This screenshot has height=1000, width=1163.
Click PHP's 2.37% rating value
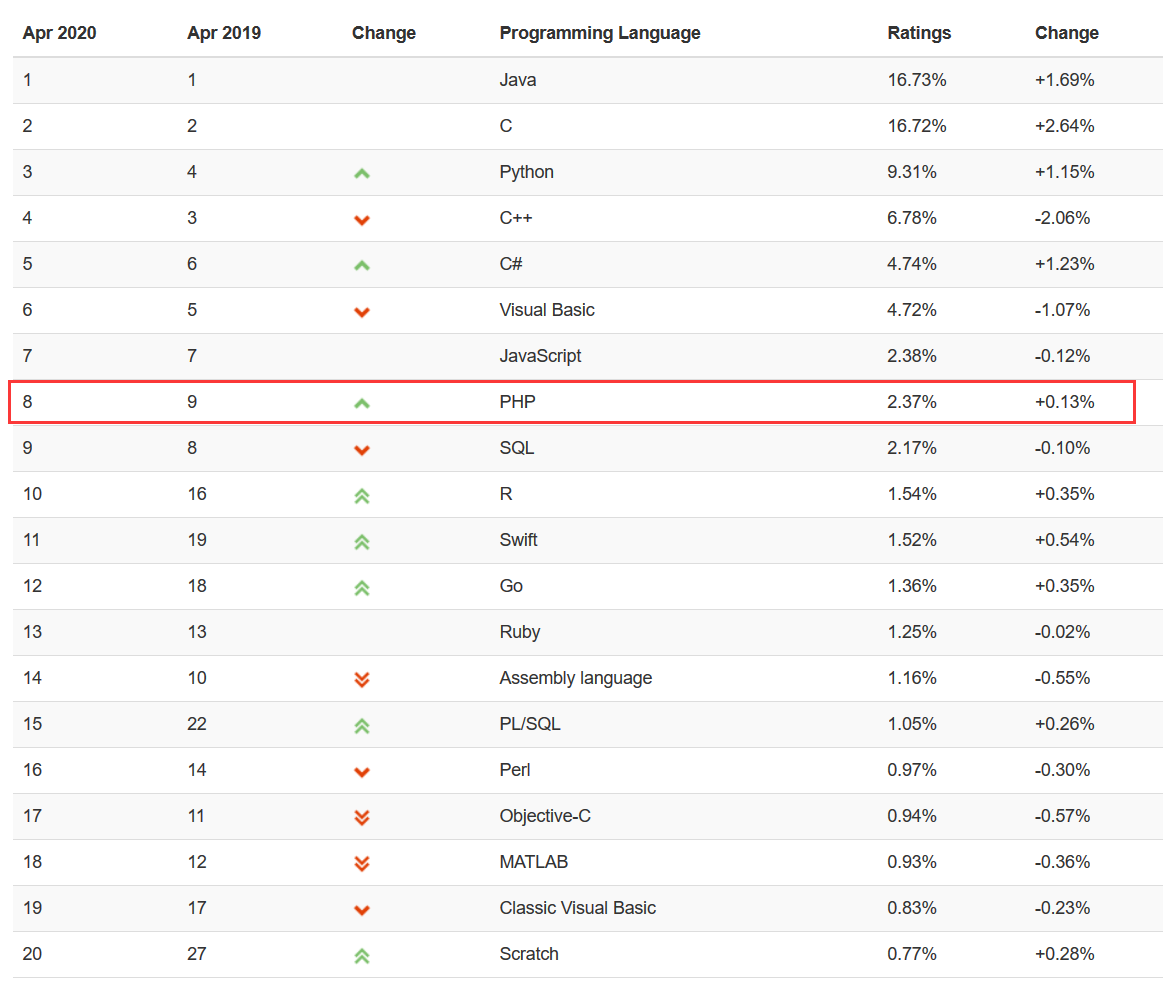click(x=911, y=402)
